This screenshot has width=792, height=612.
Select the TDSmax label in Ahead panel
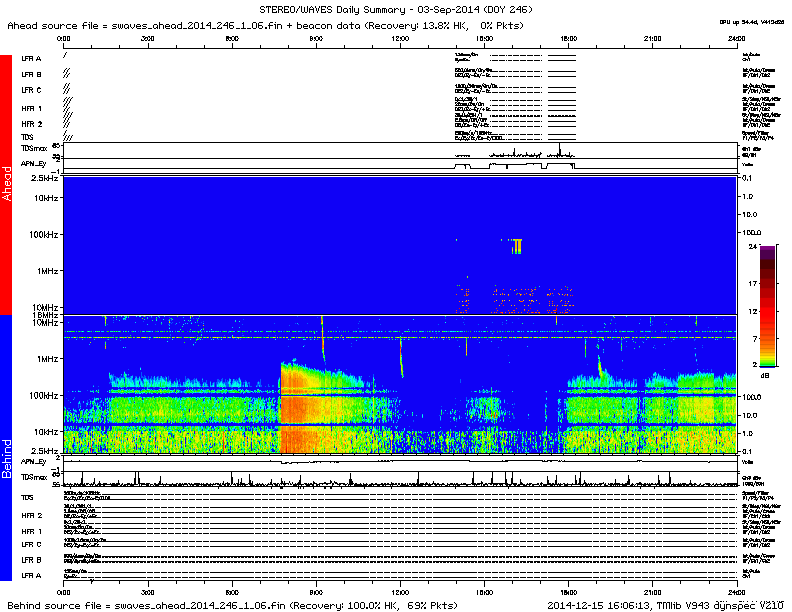34,148
